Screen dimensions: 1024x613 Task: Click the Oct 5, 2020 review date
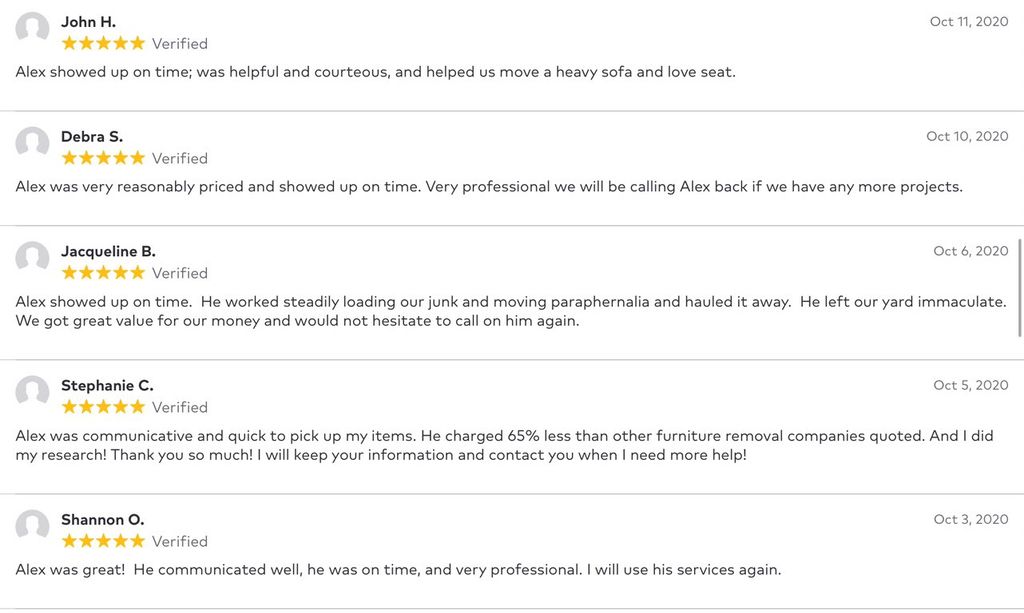971,385
